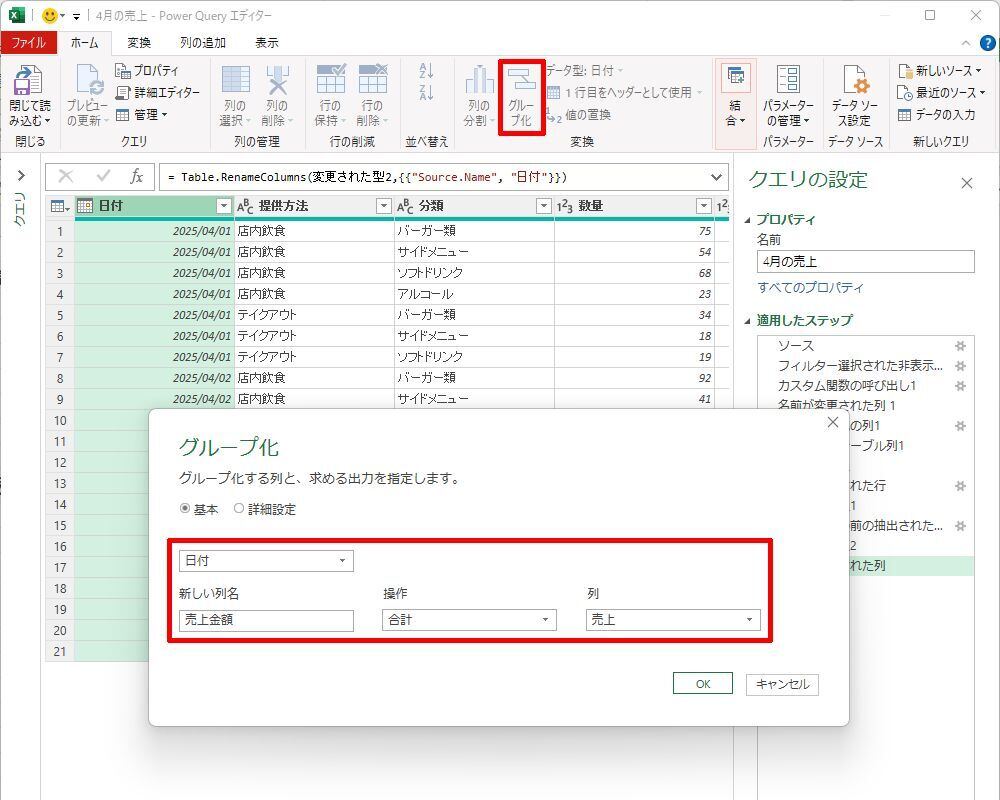
Task: Open the 列の追加 ribbon tab
Action: (203, 43)
